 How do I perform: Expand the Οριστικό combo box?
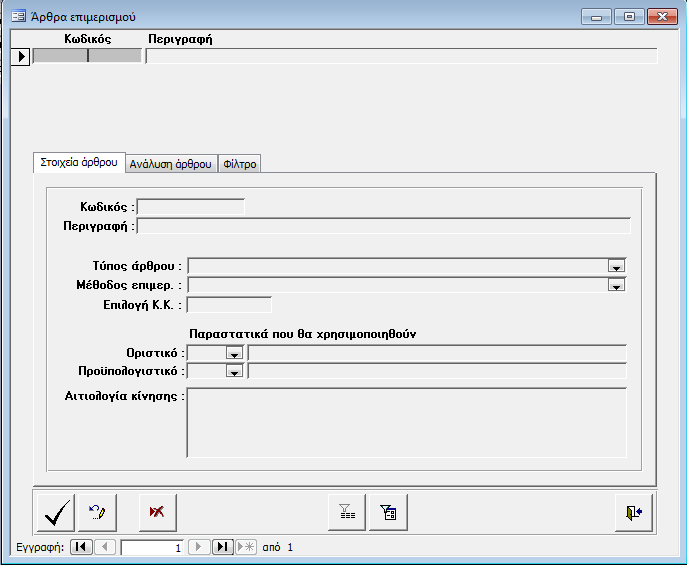pos(234,353)
